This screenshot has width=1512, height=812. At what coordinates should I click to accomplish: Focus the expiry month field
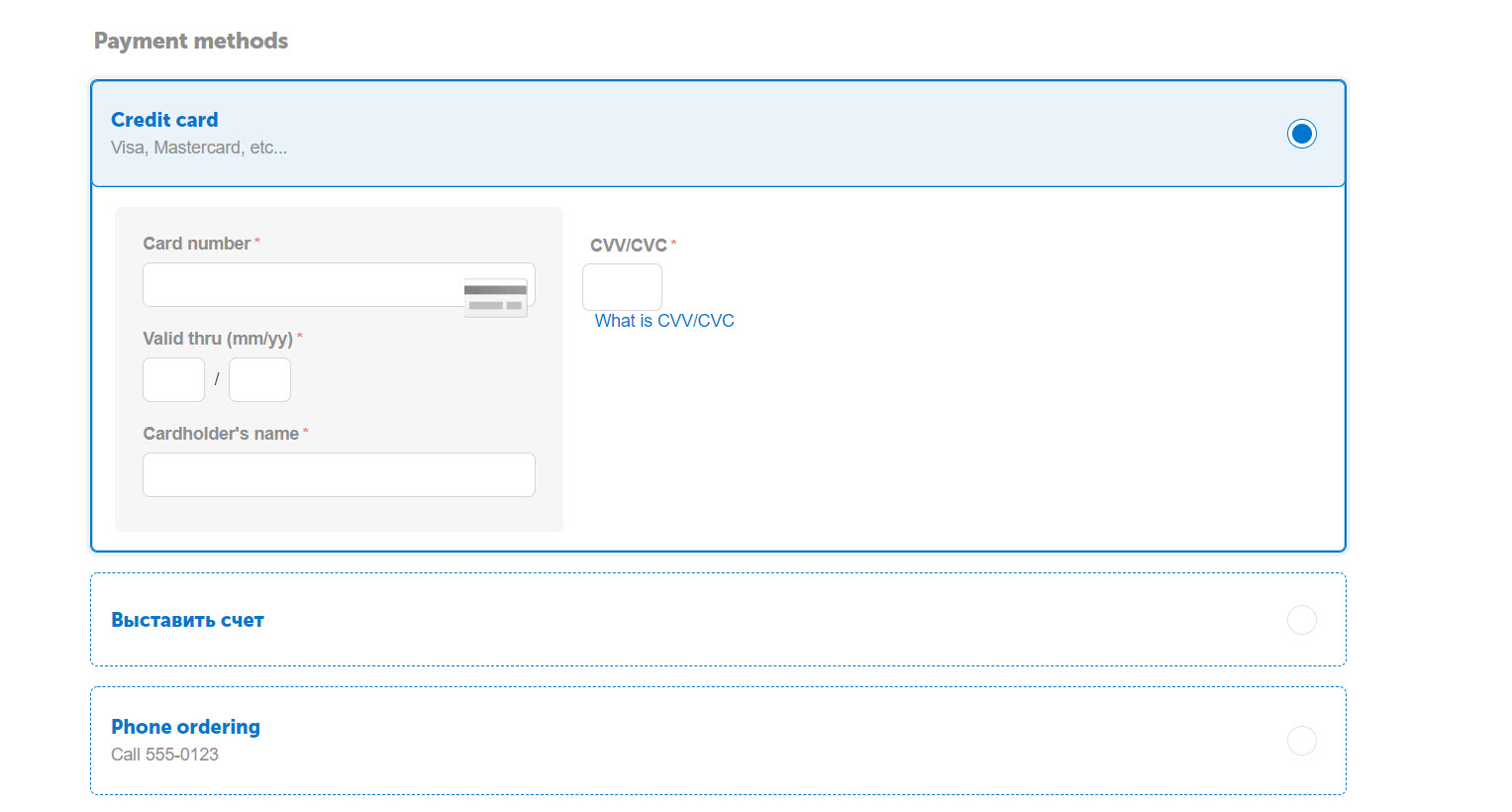tap(173, 380)
